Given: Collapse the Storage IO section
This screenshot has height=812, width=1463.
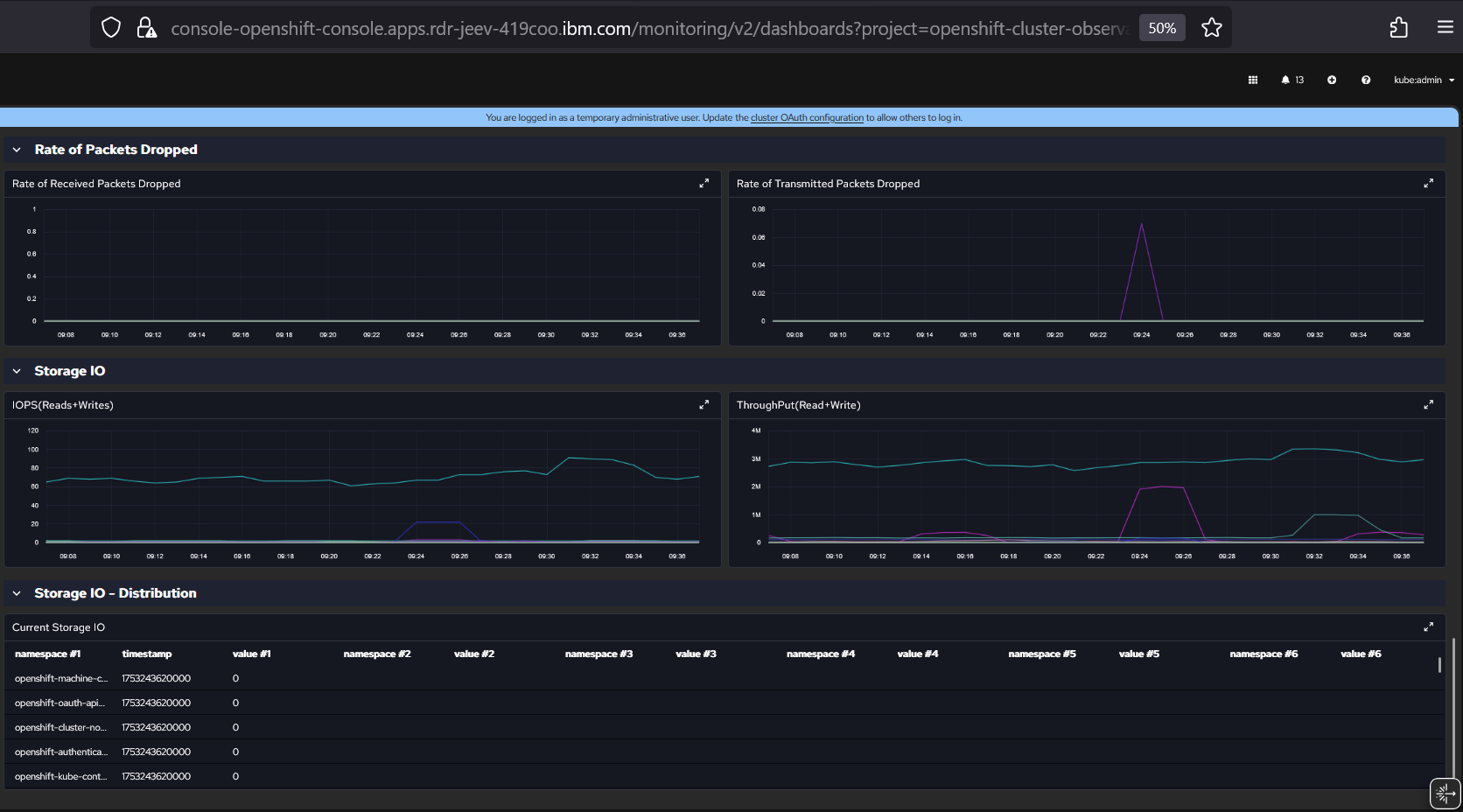Looking at the screenshot, I should point(17,371).
